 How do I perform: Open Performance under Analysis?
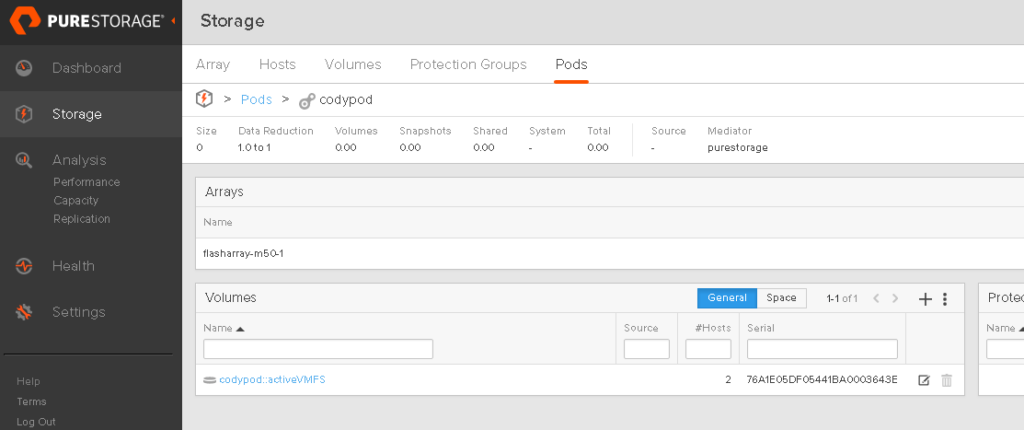point(87,182)
